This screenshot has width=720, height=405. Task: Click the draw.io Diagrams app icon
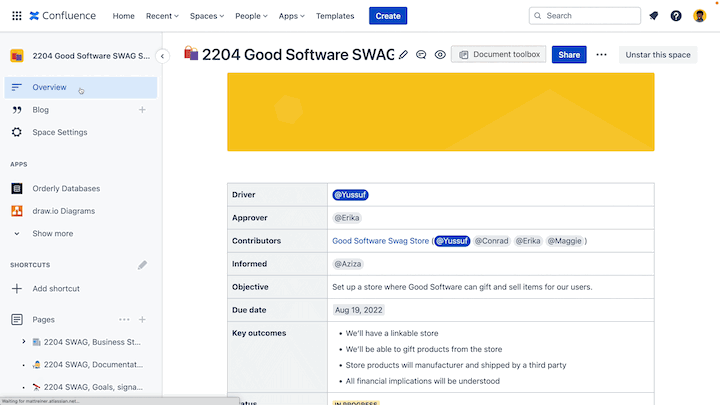pos(17,211)
